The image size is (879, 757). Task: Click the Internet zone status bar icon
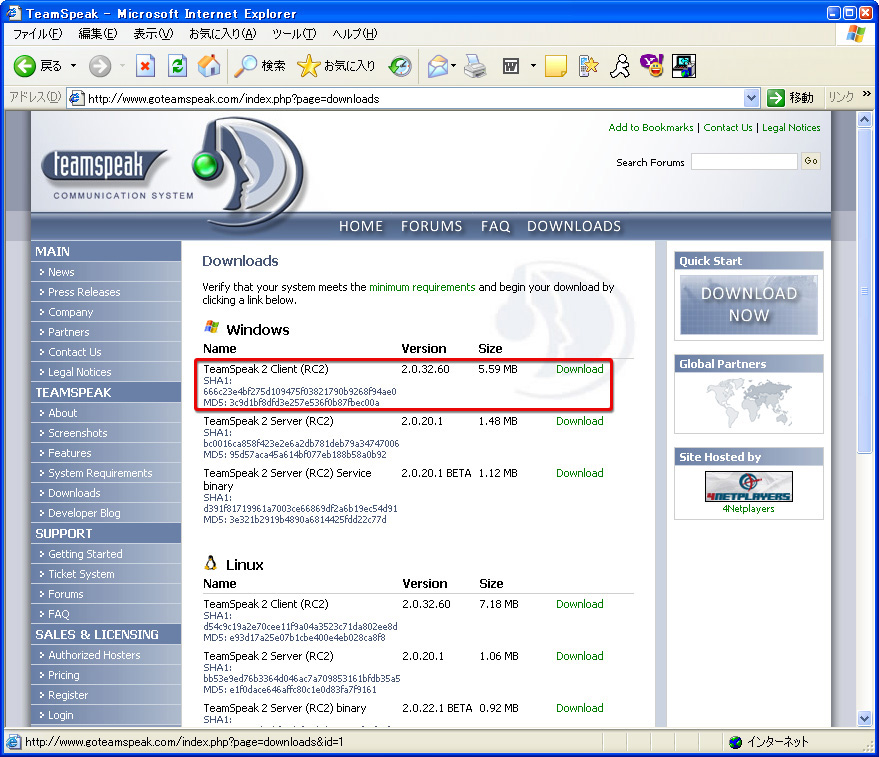click(735, 742)
